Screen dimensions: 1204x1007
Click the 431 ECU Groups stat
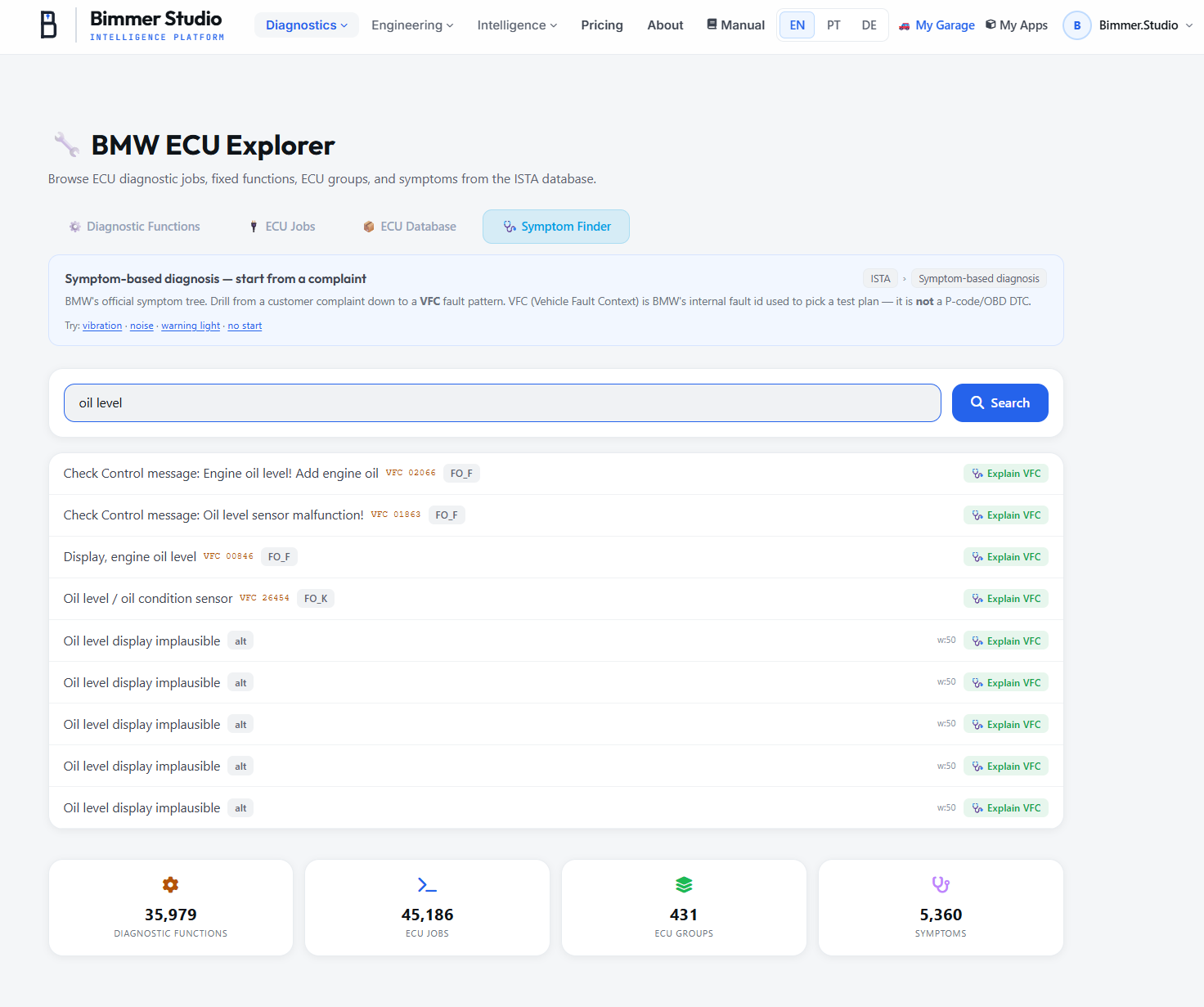[684, 907]
